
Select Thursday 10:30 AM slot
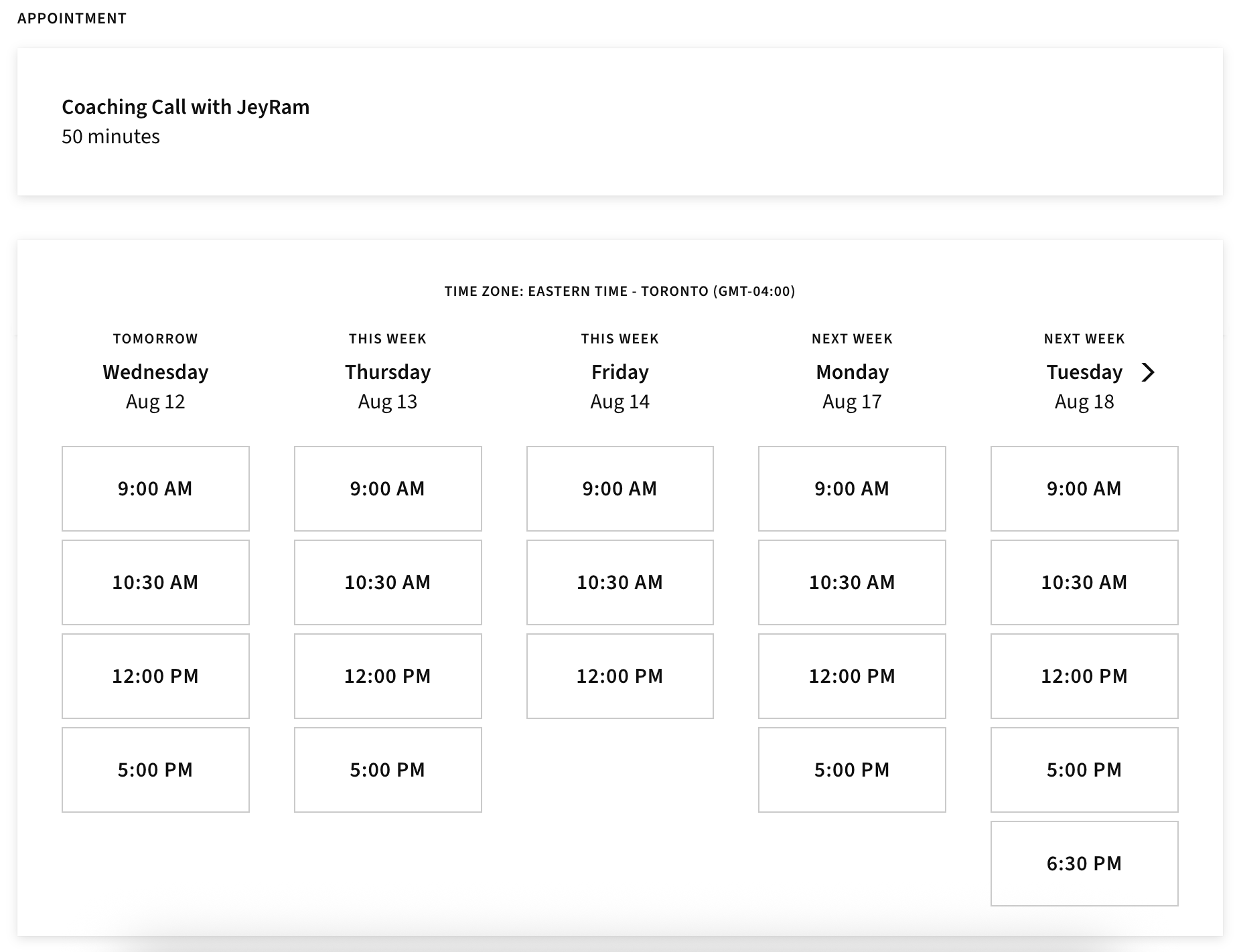[388, 582]
